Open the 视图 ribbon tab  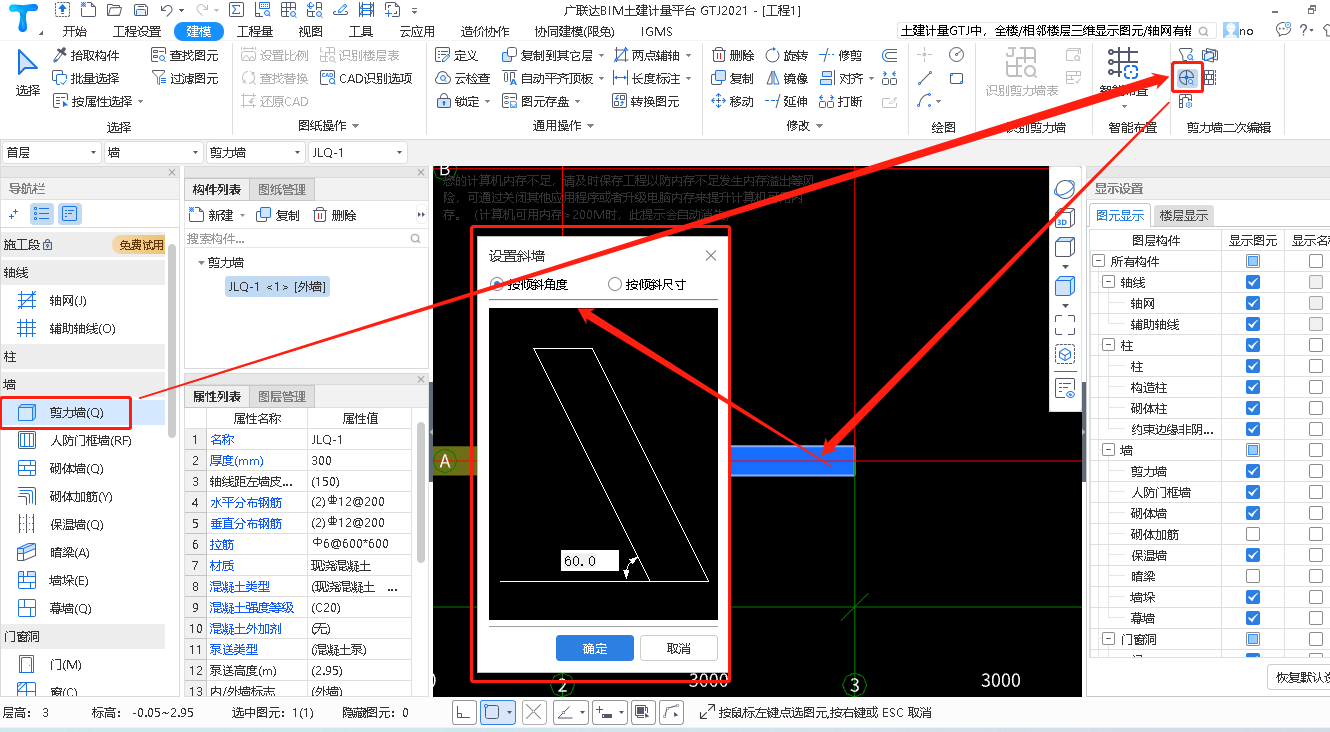tap(311, 31)
